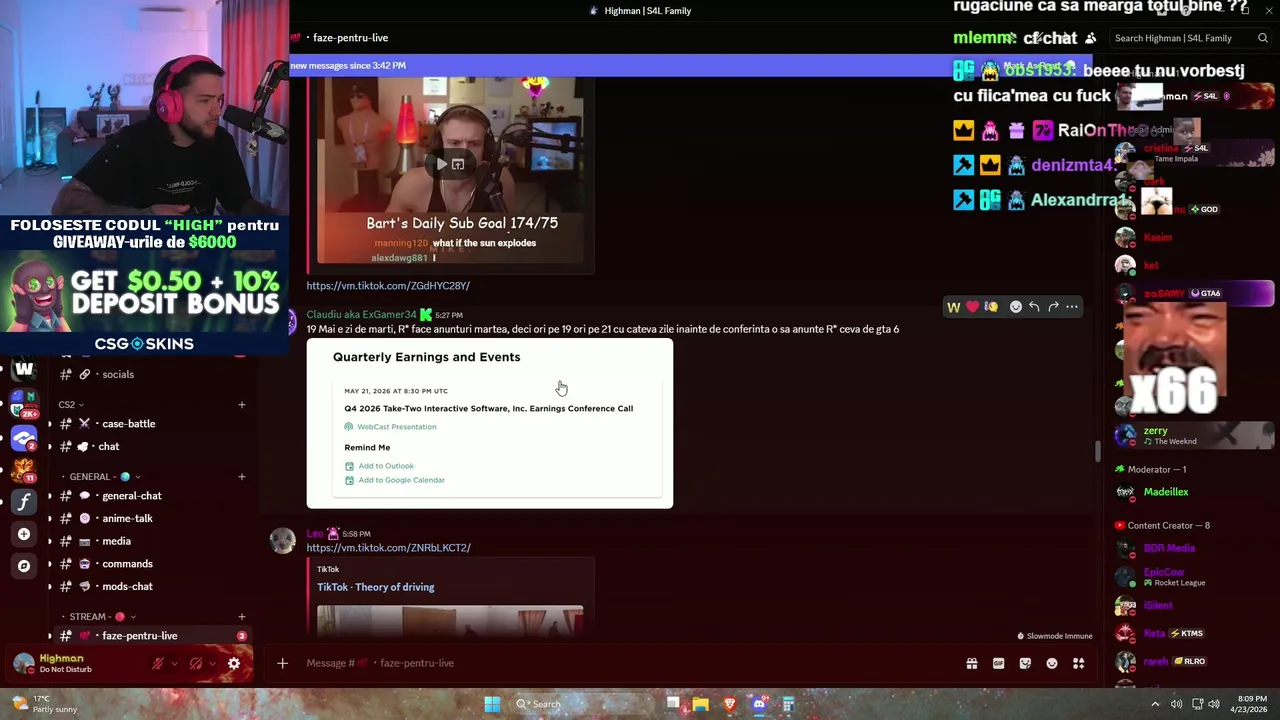The image size is (1280, 720).
Task: Open Brave browser in taskbar
Action: pyautogui.click(x=730, y=704)
